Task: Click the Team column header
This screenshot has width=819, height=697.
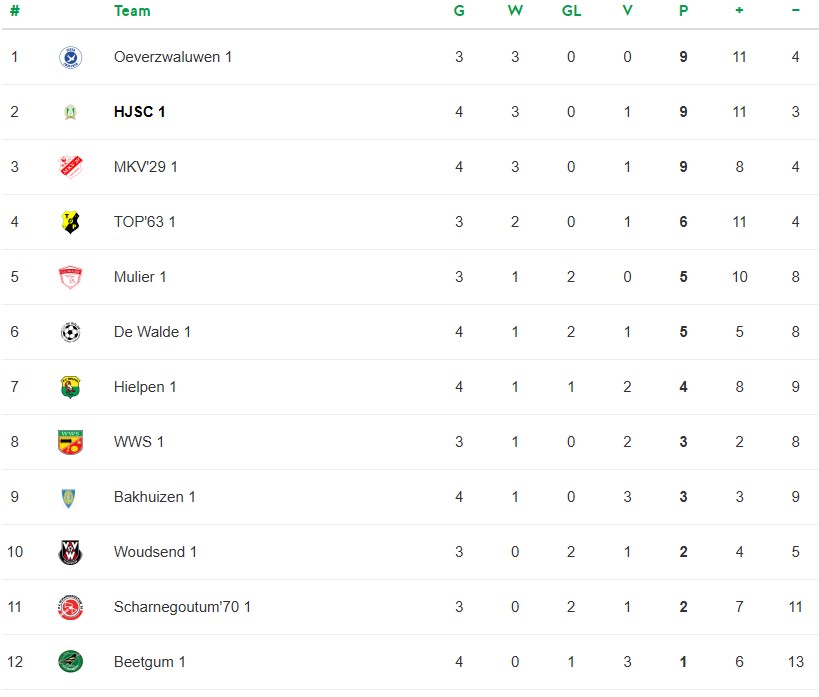Action: coord(132,11)
